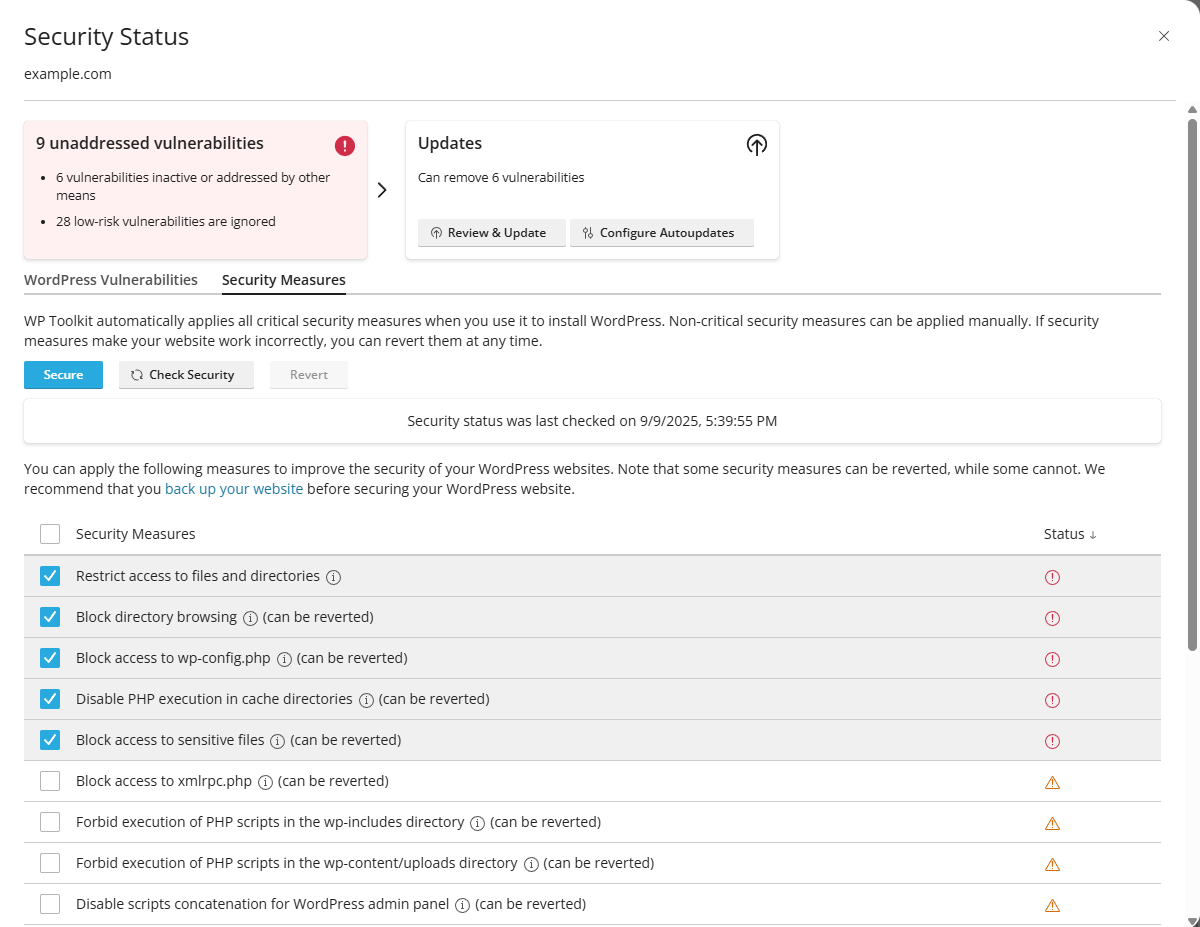1200x927 pixels.
Task: Click warning triangle for wp-content/uploads row
Action: [x=1052, y=864]
